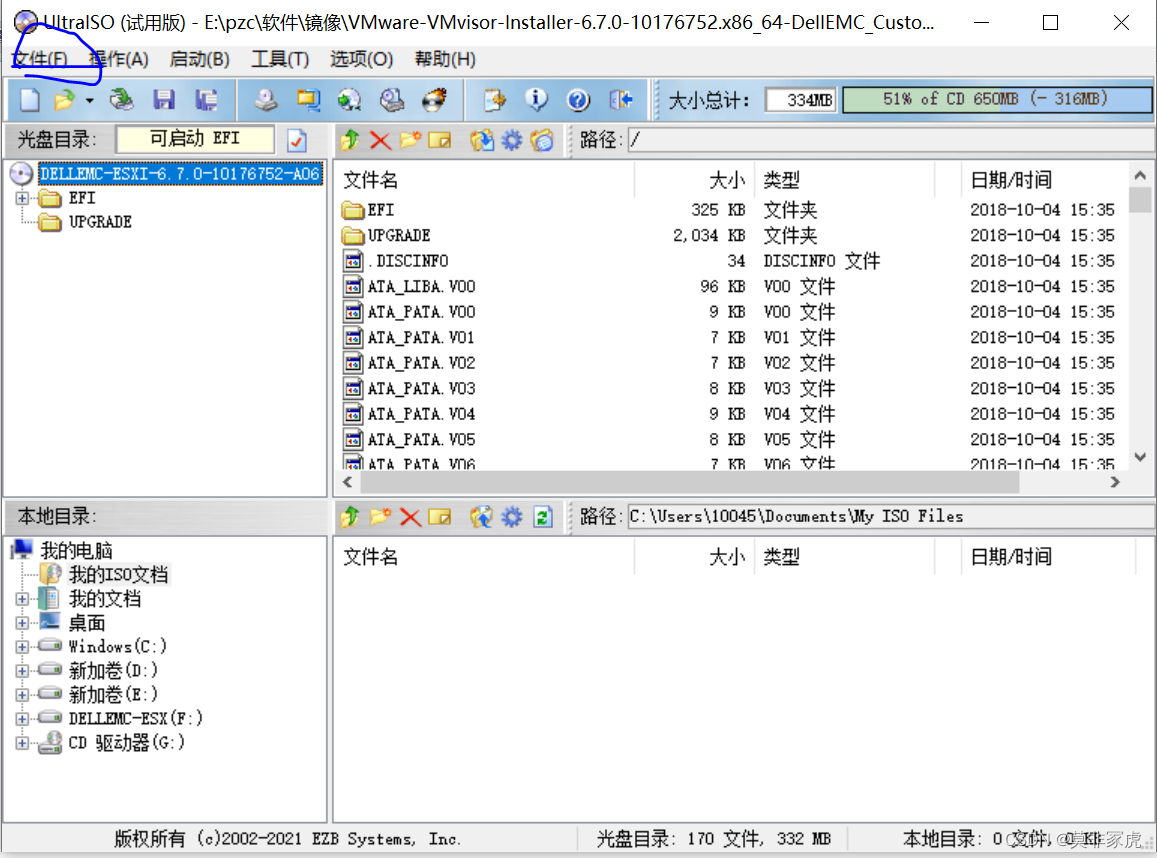
Task: Click vertical scrollbar down arrow of disc list
Action: click(1141, 457)
